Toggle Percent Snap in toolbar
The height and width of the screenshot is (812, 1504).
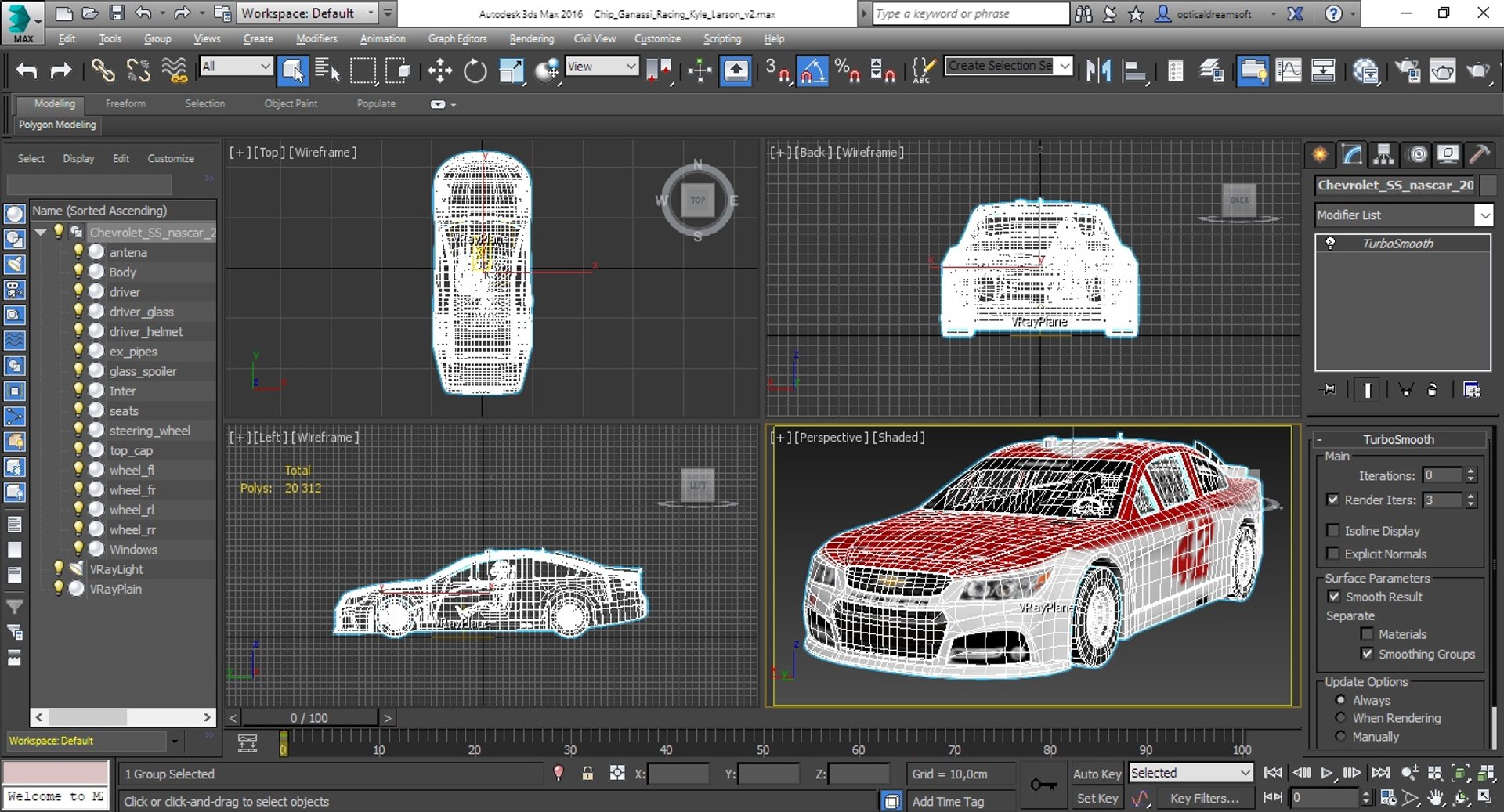[847, 70]
